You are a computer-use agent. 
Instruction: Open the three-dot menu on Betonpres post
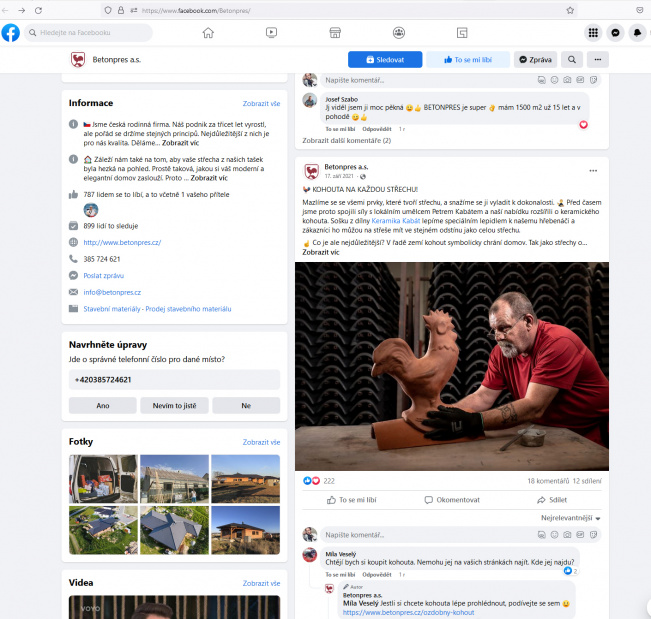pyautogui.click(x=593, y=170)
